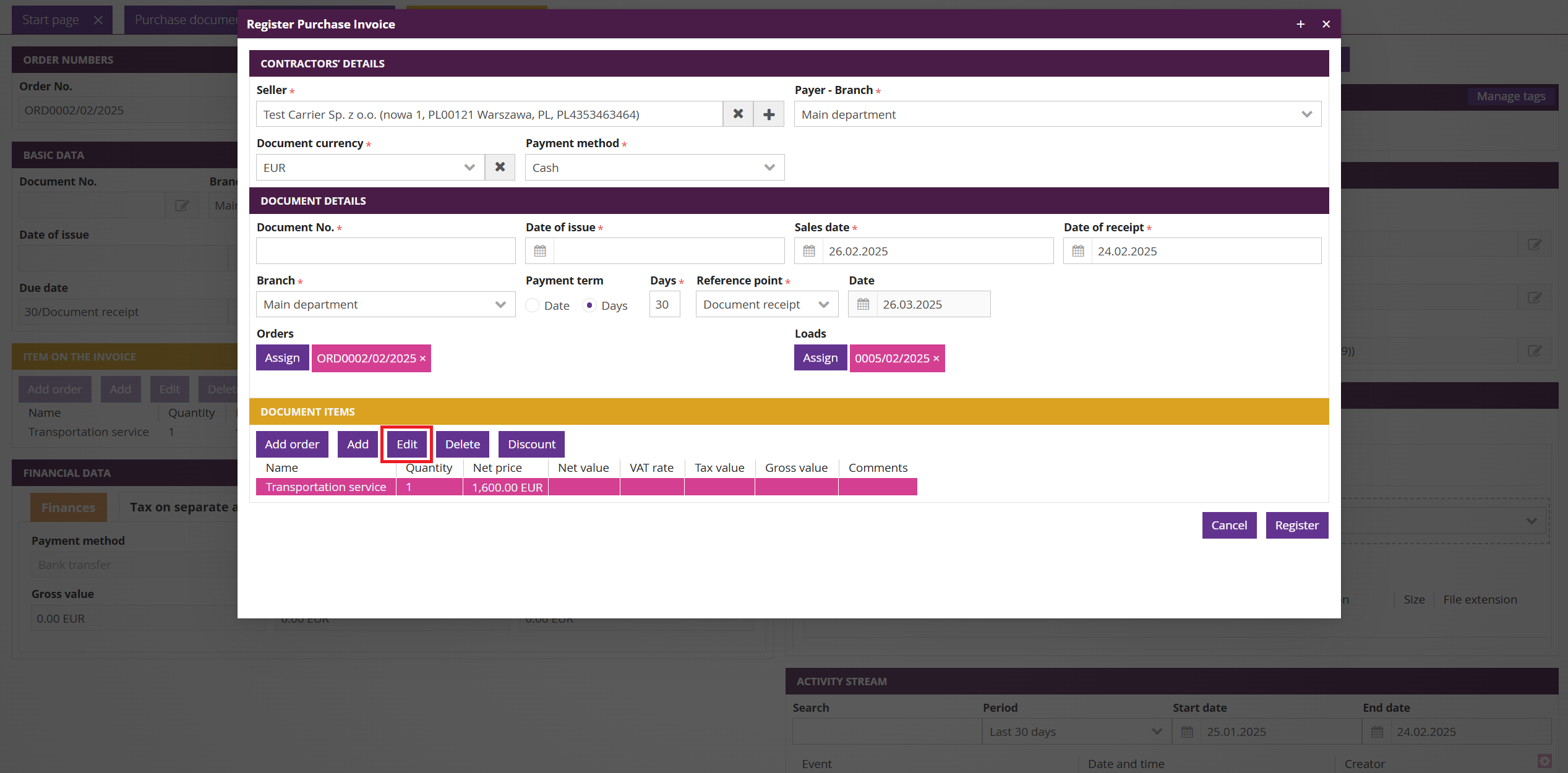The height and width of the screenshot is (773, 1568).
Task: Click Discount button in document items
Action: click(531, 444)
